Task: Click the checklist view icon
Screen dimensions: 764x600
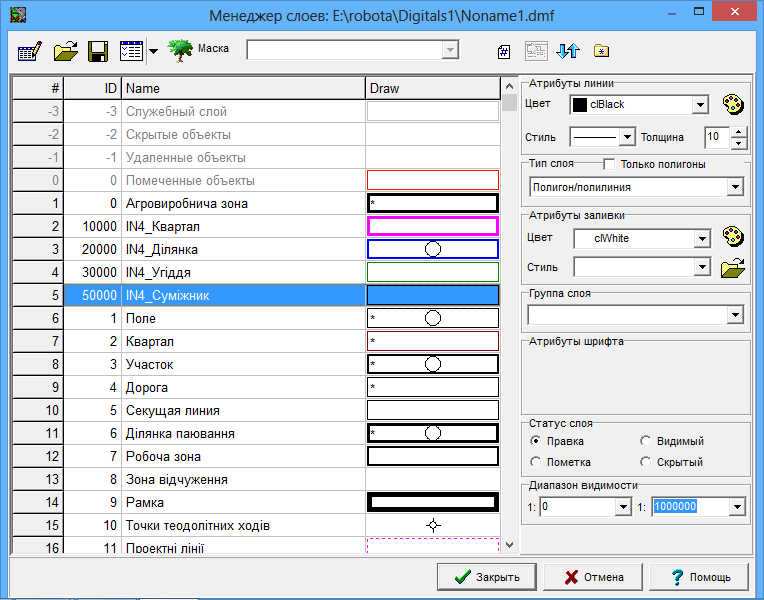Action: [x=132, y=51]
